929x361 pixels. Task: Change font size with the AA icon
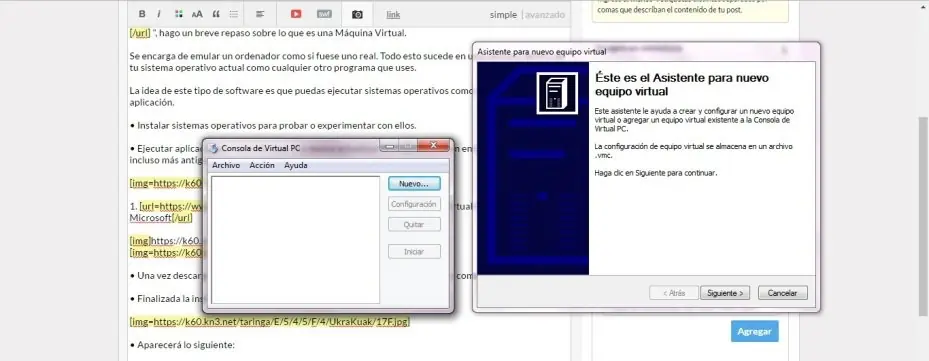click(x=197, y=14)
